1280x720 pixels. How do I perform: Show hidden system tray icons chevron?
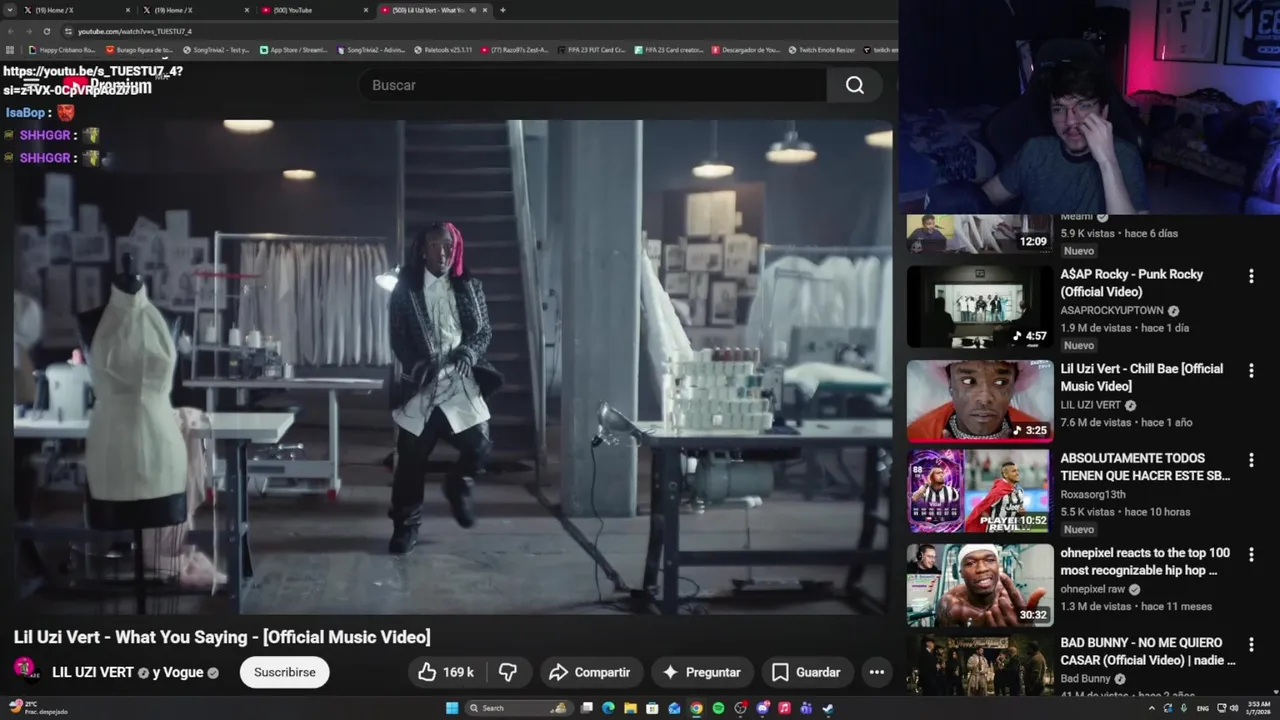(1152, 708)
